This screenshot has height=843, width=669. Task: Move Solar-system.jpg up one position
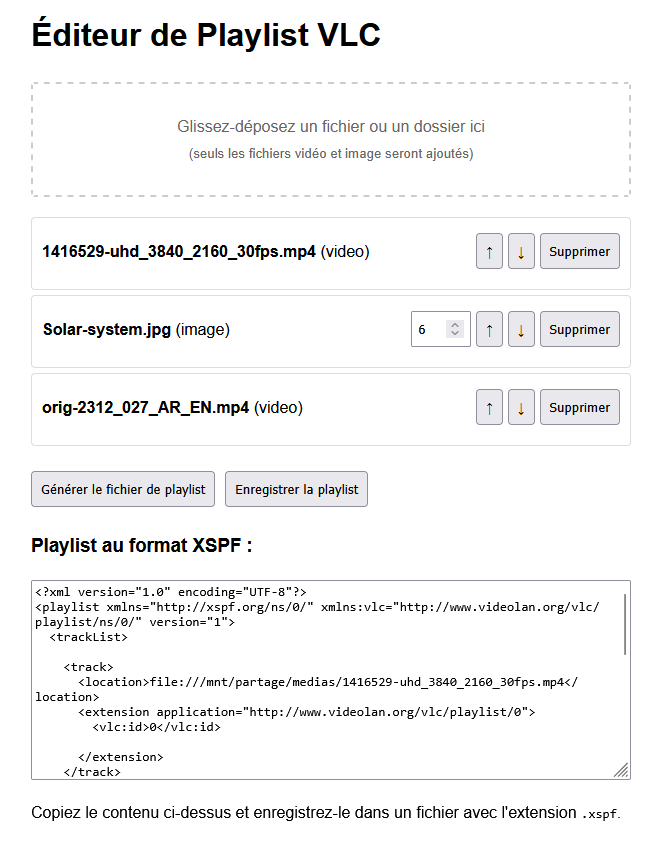(x=489, y=330)
